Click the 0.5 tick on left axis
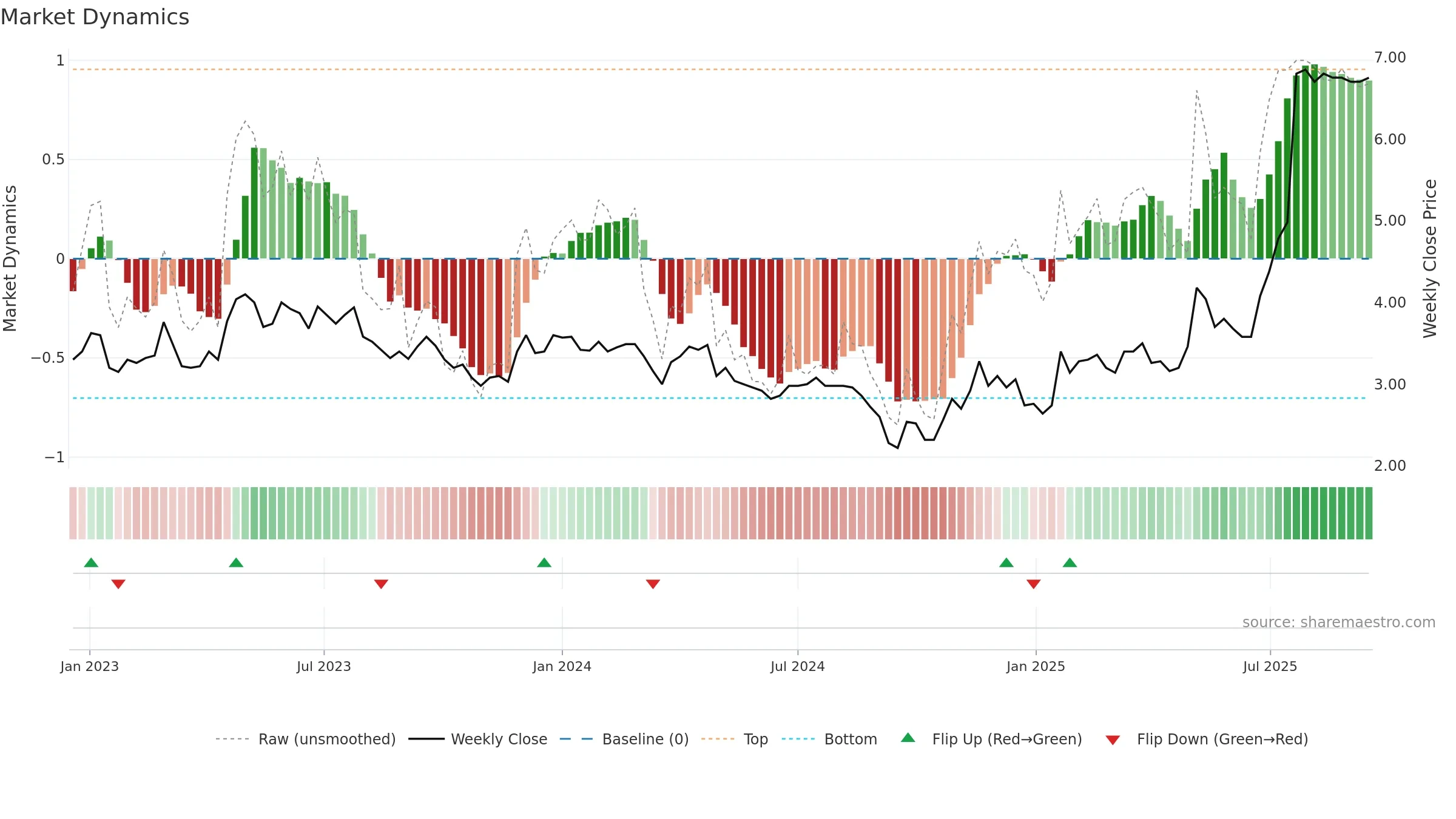The height and width of the screenshot is (819, 1456). point(53,160)
